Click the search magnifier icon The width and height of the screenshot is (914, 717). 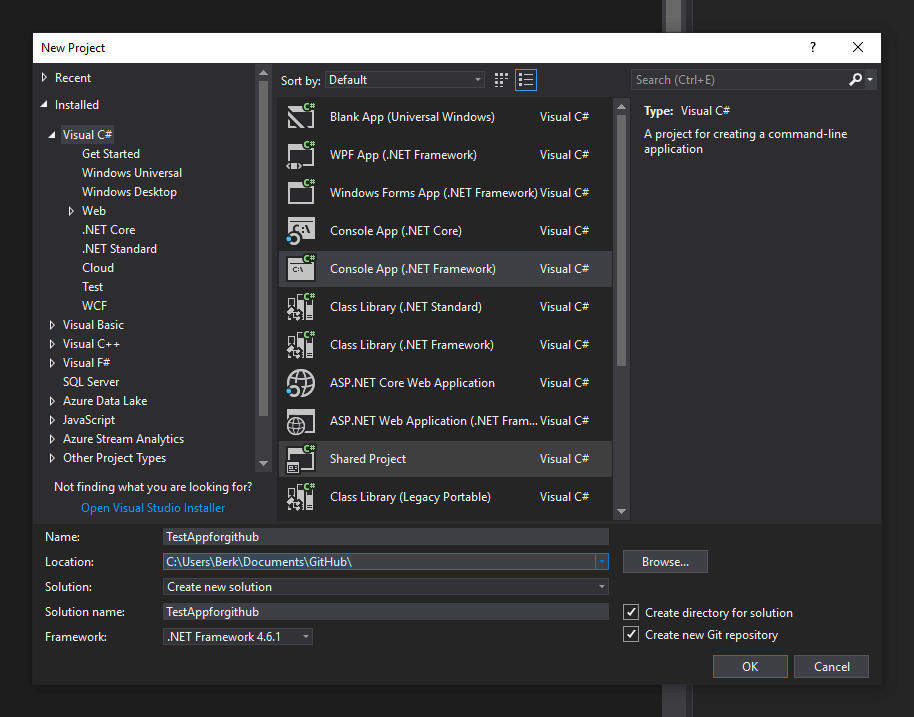tap(855, 79)
